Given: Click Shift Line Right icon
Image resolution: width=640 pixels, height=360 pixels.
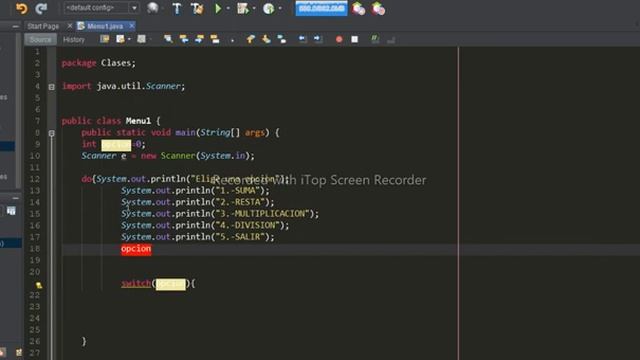Looking at the screenshot, I should pos(318,39).
